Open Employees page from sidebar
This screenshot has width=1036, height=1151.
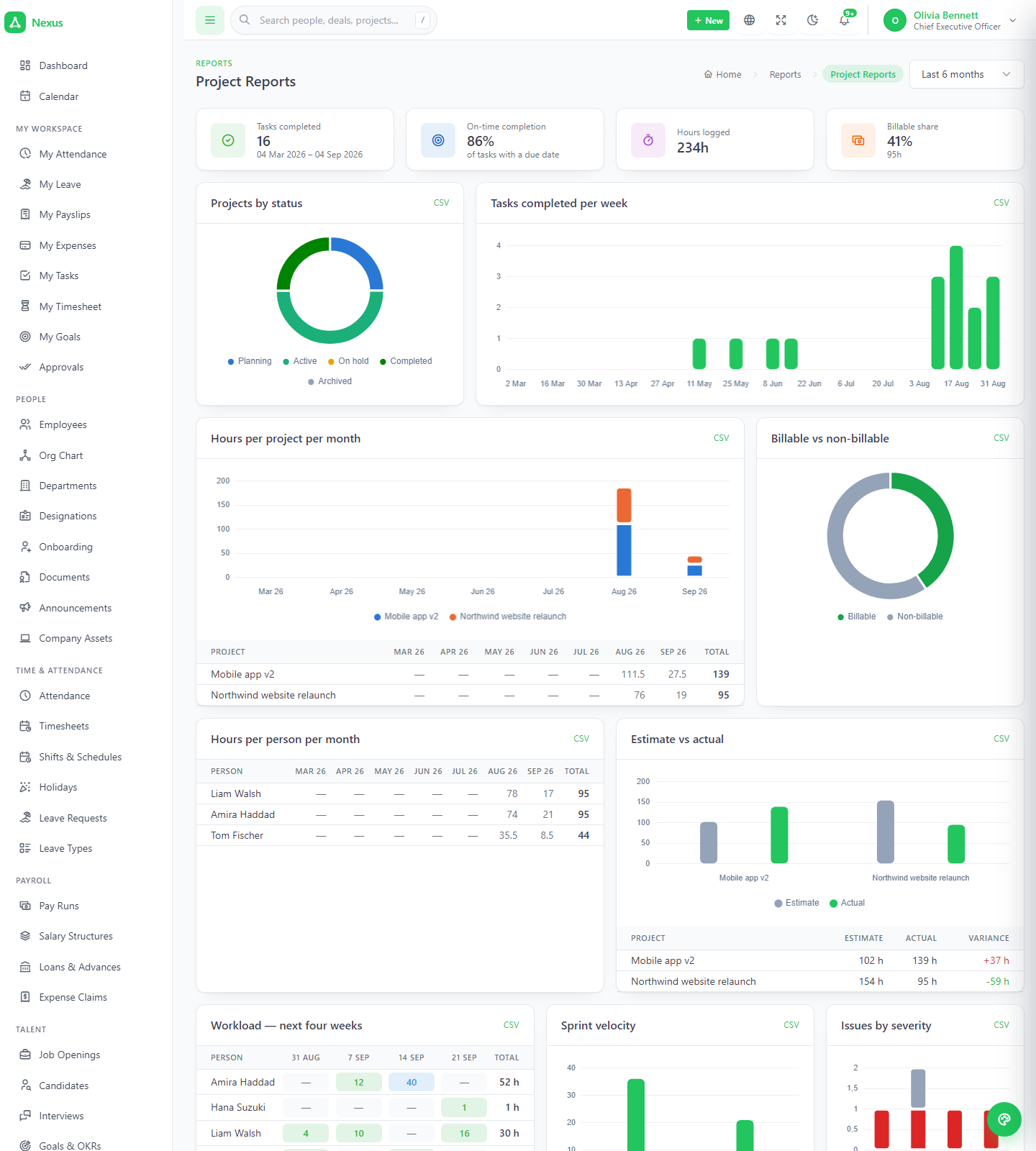click(63, 425)
